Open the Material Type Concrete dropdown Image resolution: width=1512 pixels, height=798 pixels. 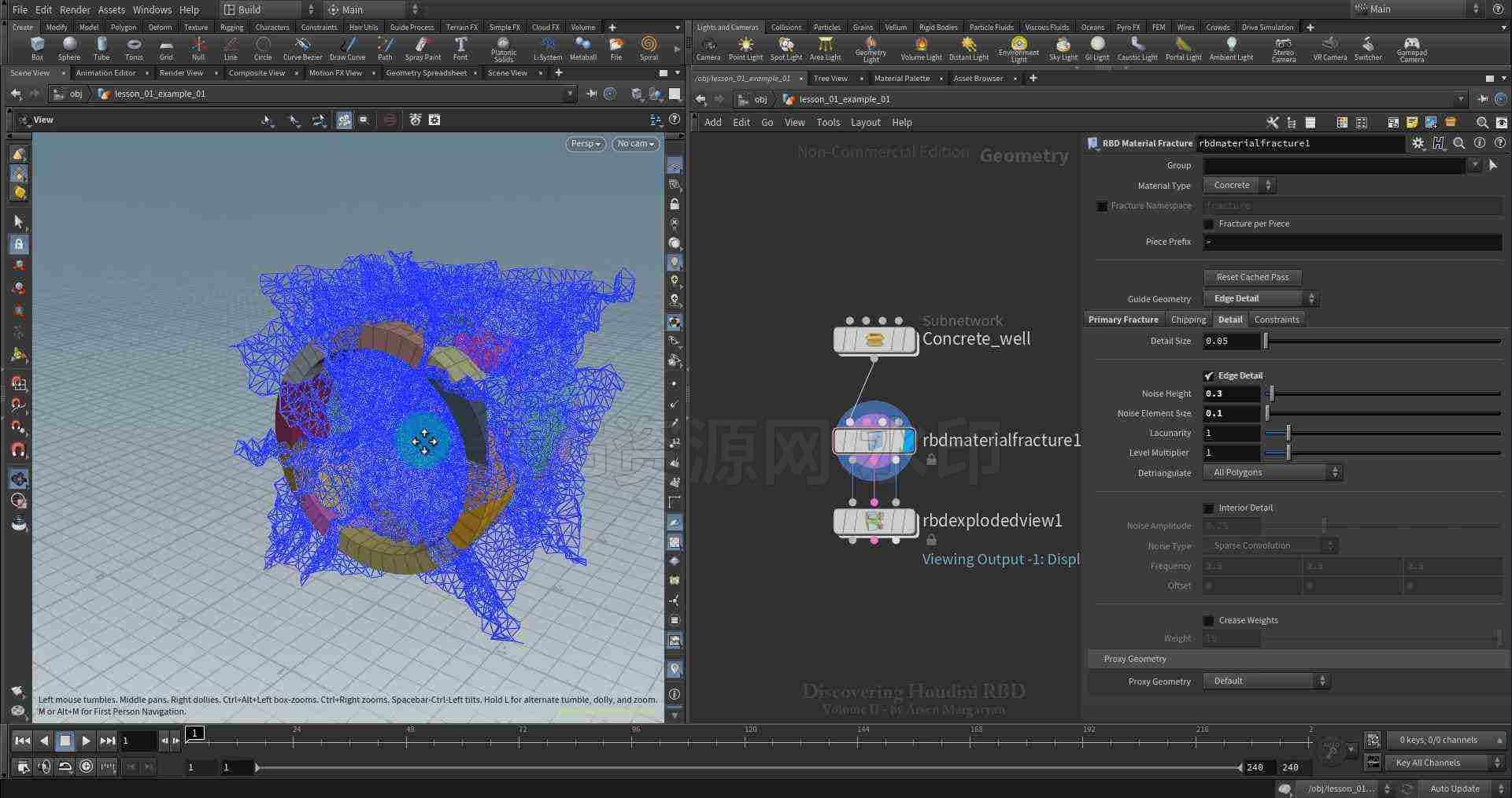1239,186
